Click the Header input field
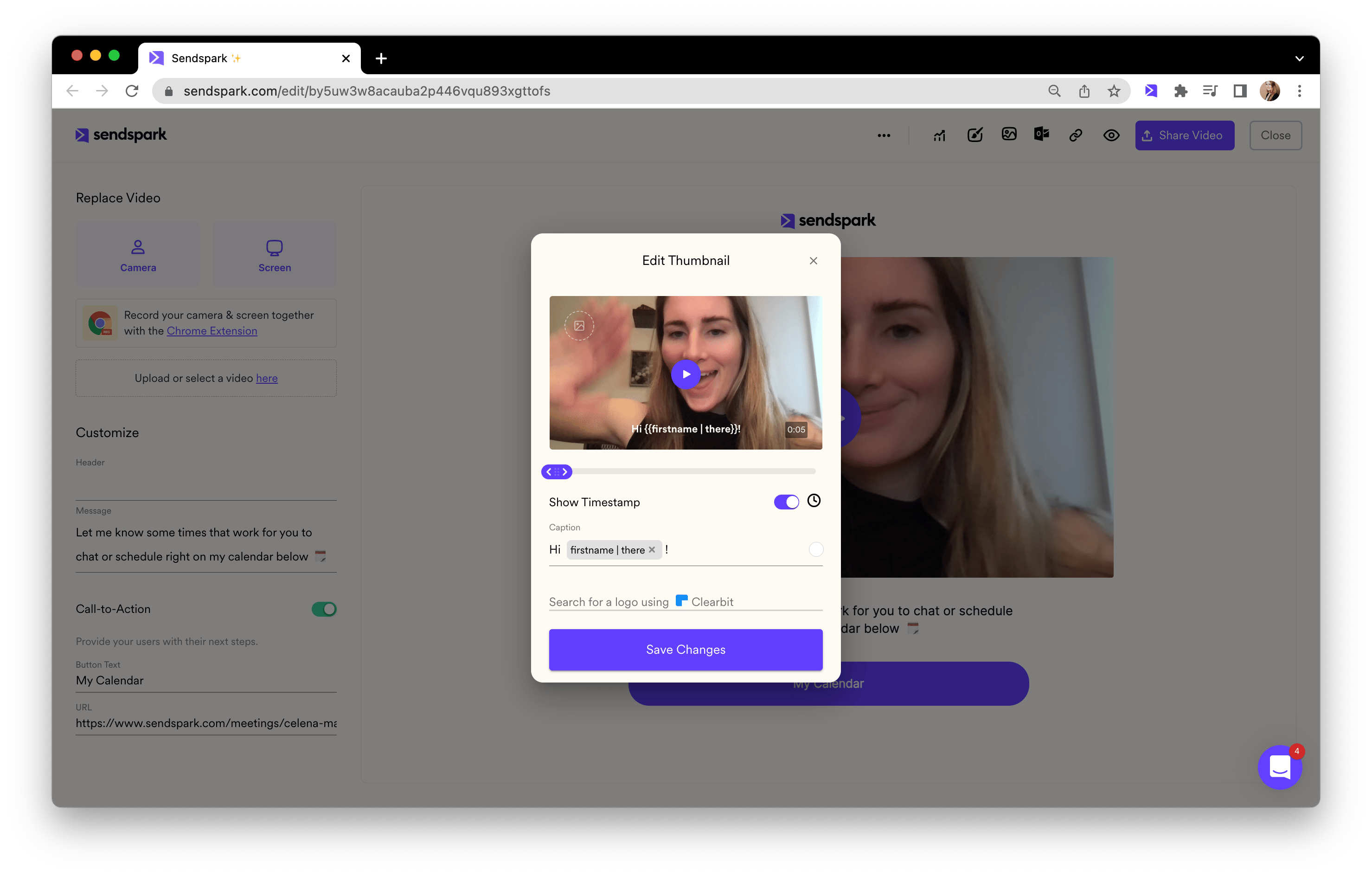The height and width of the screenshot is (876, 1372). 206,486
